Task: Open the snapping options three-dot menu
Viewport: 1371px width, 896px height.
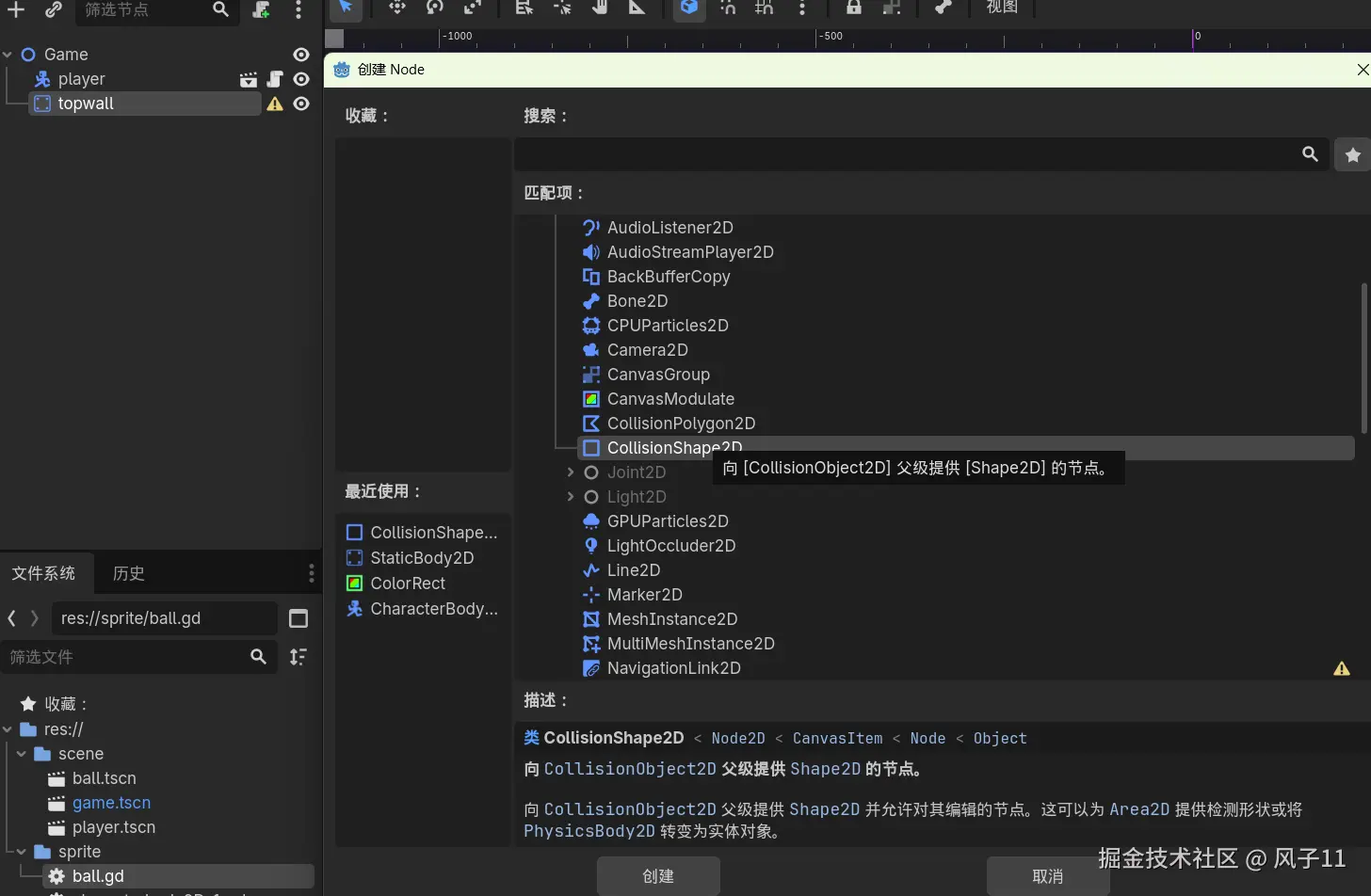Action: point(802,8)
